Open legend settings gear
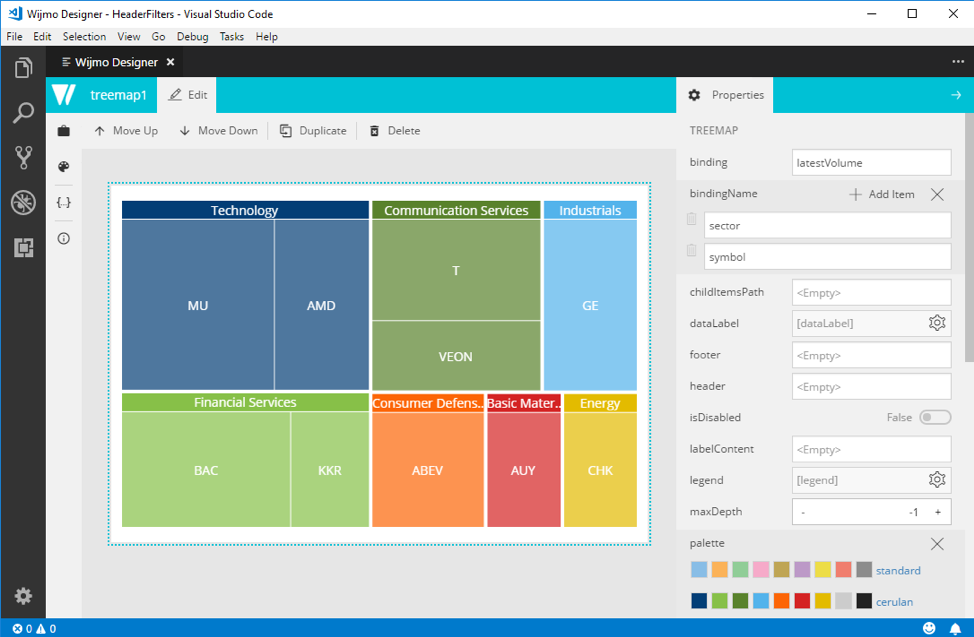974x637 pixels. click(x=936, y=480)
